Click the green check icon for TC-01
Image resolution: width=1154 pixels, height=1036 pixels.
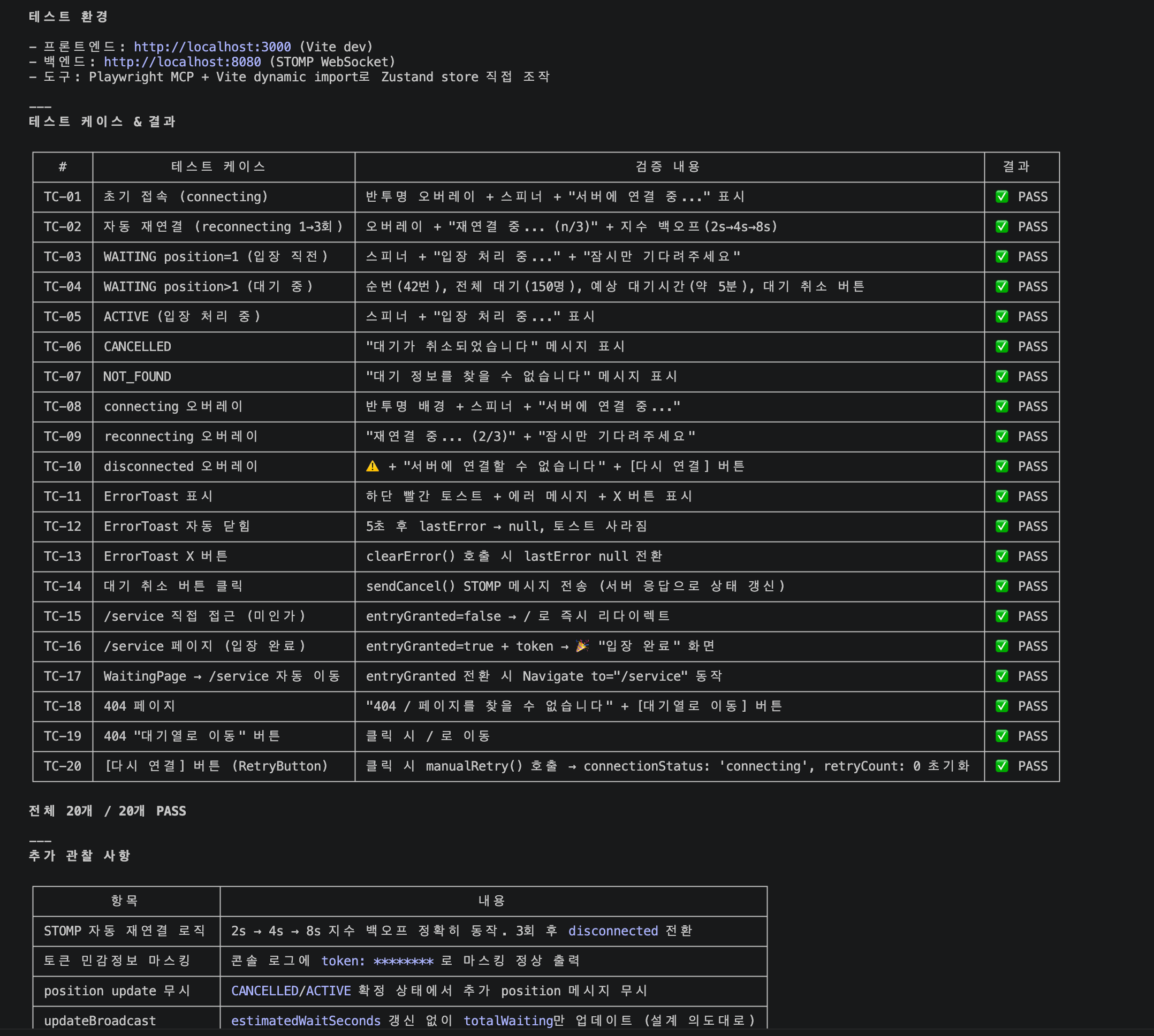click(x=1002, y=196)
